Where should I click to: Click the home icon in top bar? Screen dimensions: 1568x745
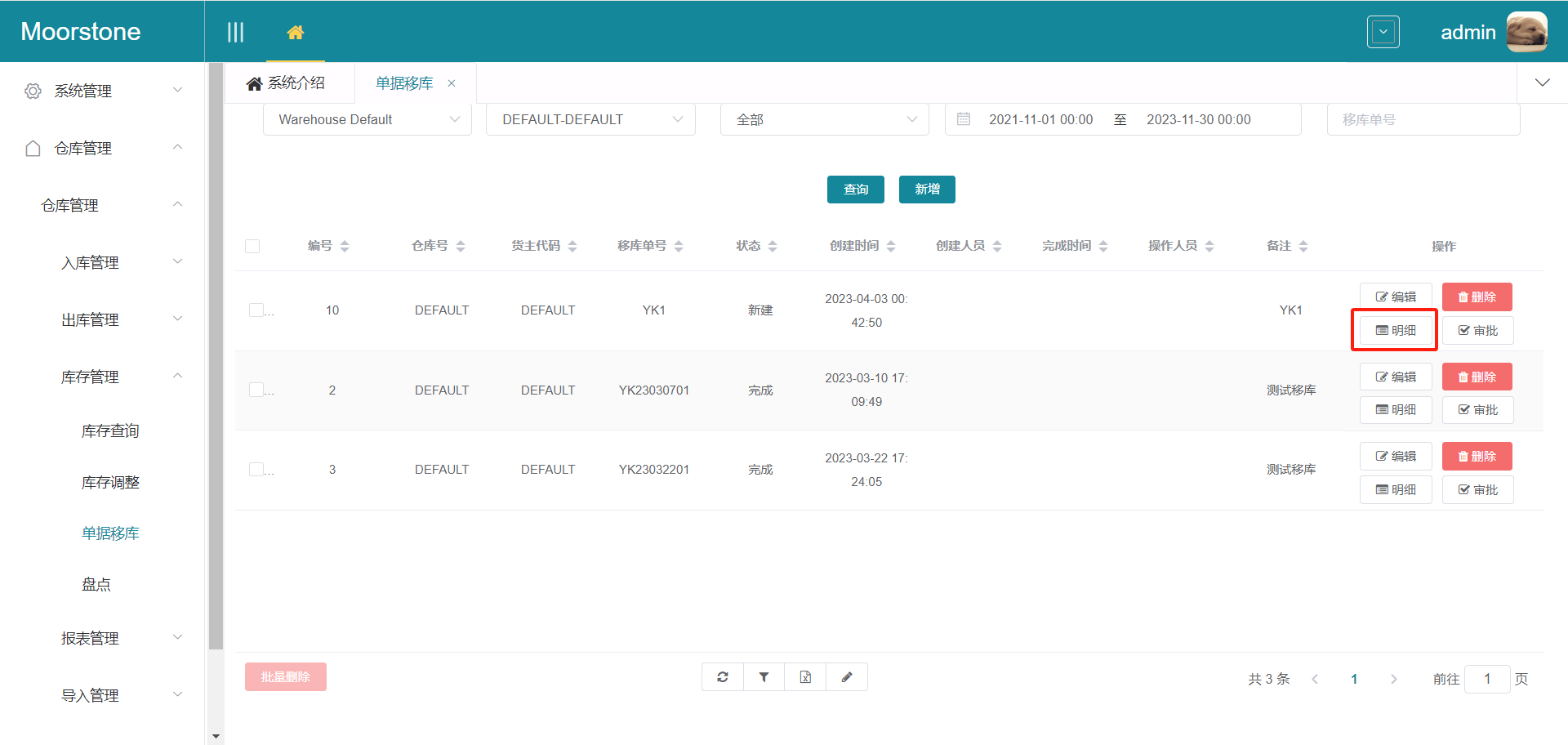[x=295, y=32]
